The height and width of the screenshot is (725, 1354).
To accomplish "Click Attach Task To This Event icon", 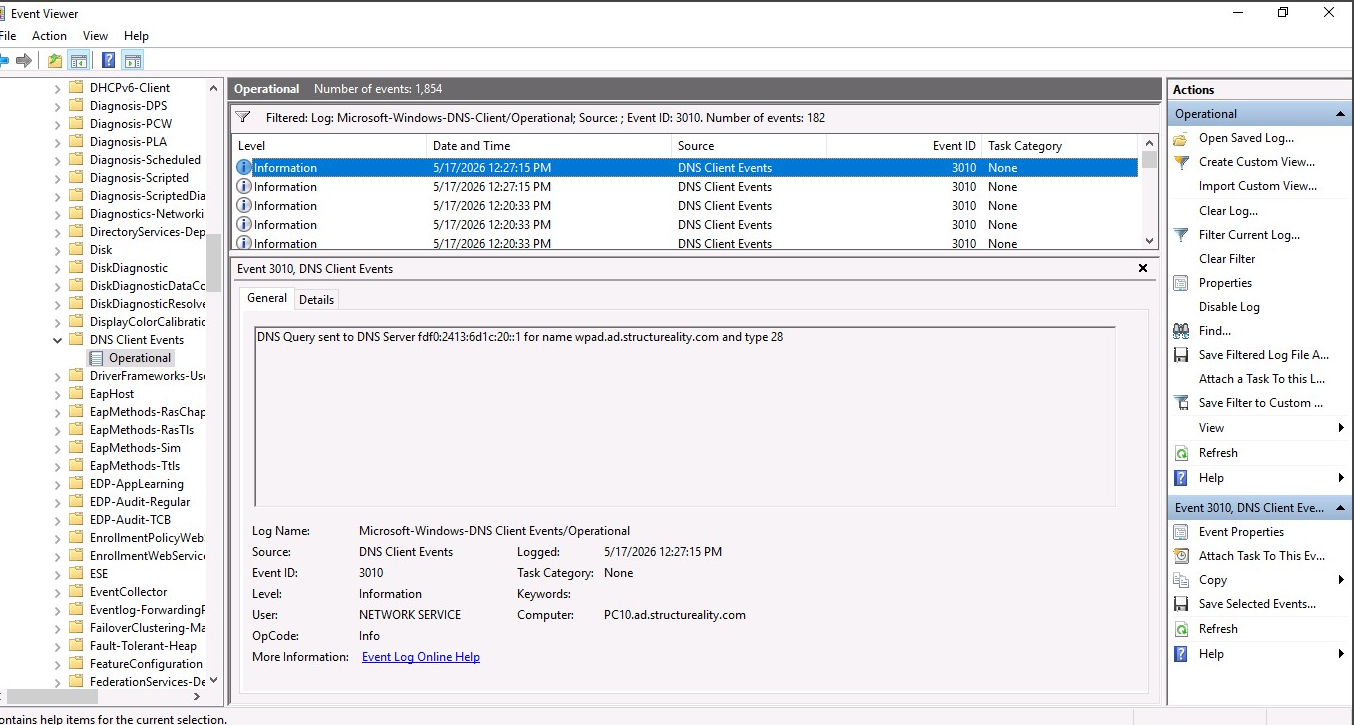I will point(1181,556).
